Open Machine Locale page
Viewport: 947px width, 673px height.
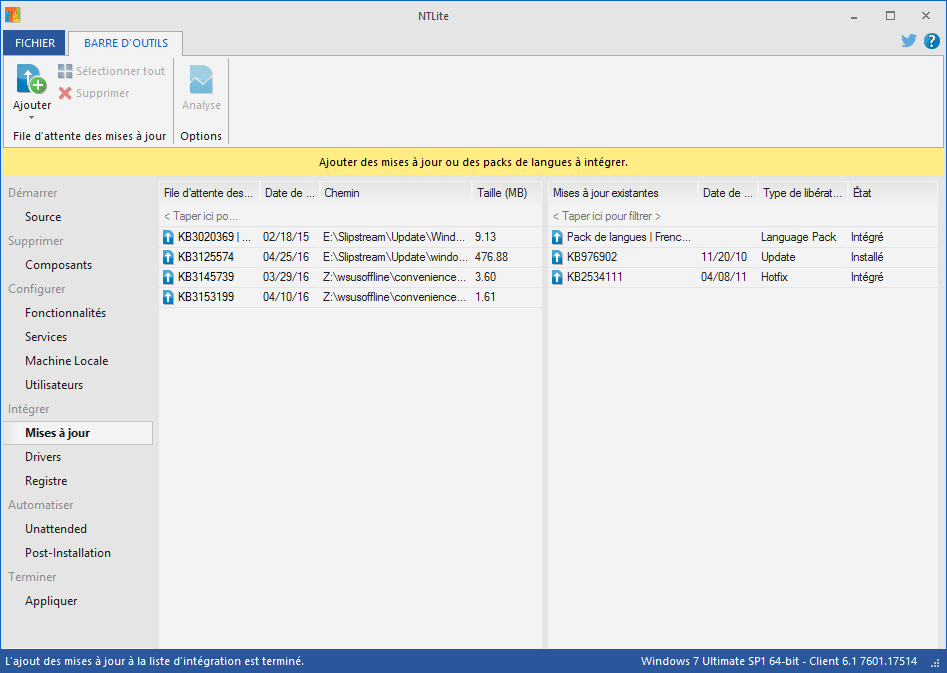pos(66,361)
